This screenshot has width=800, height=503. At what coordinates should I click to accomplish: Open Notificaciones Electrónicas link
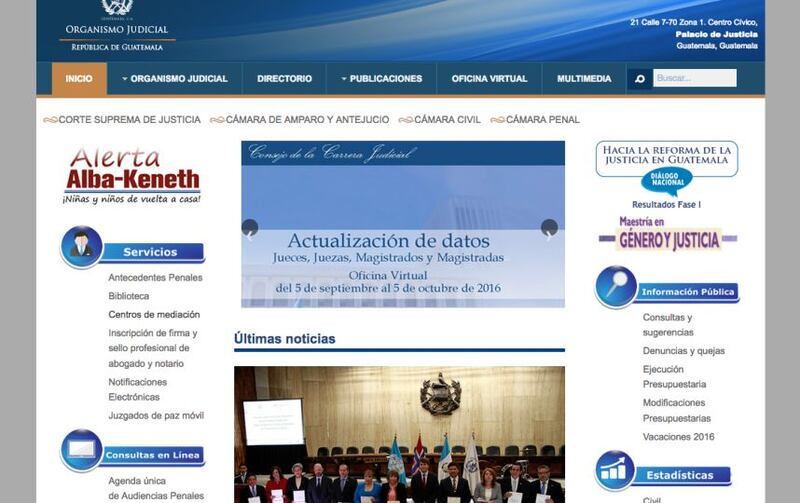(137, 389)
